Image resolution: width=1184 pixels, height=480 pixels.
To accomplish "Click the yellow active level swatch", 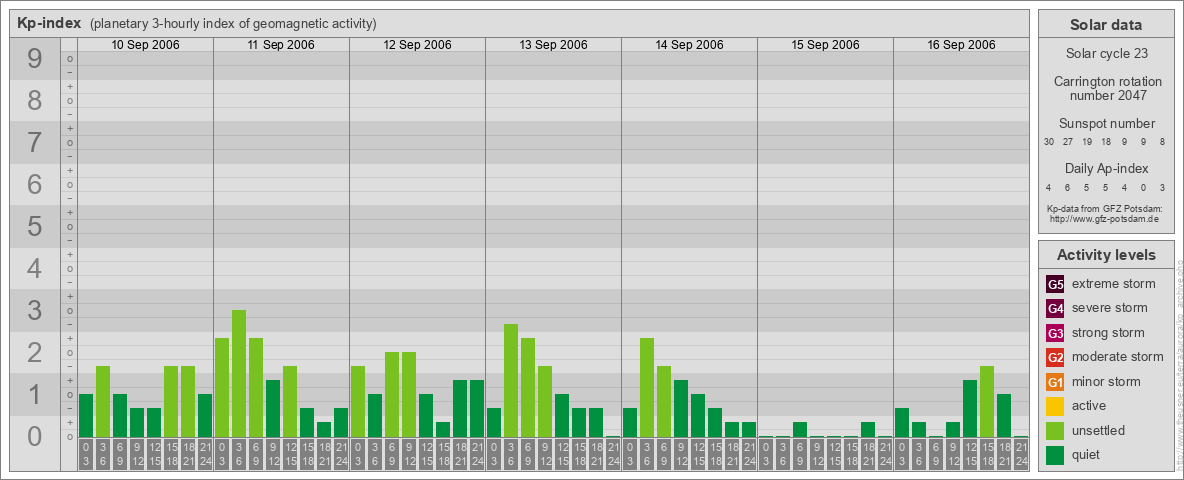I will [x=1055, y=406].
